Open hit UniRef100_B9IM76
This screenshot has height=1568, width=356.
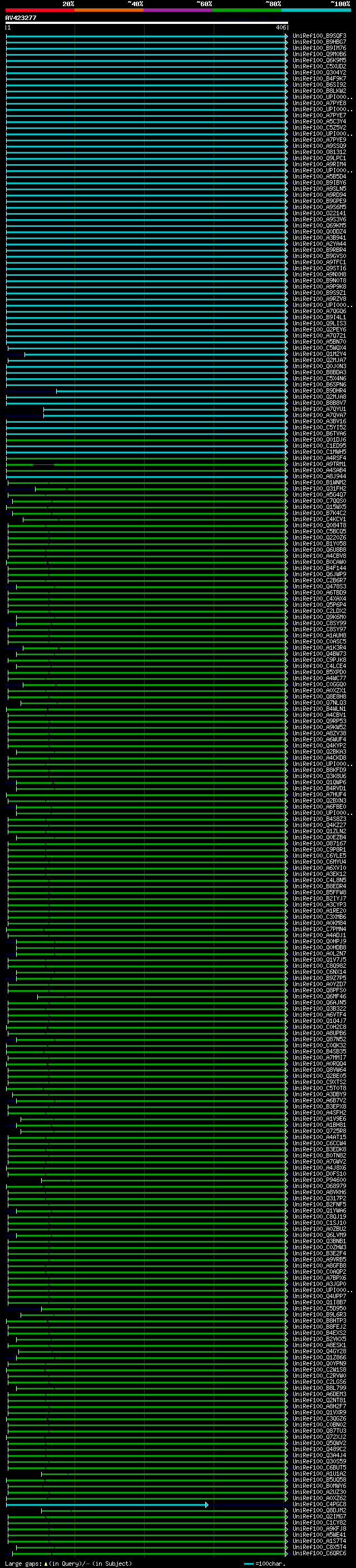(x=319, y=48)
